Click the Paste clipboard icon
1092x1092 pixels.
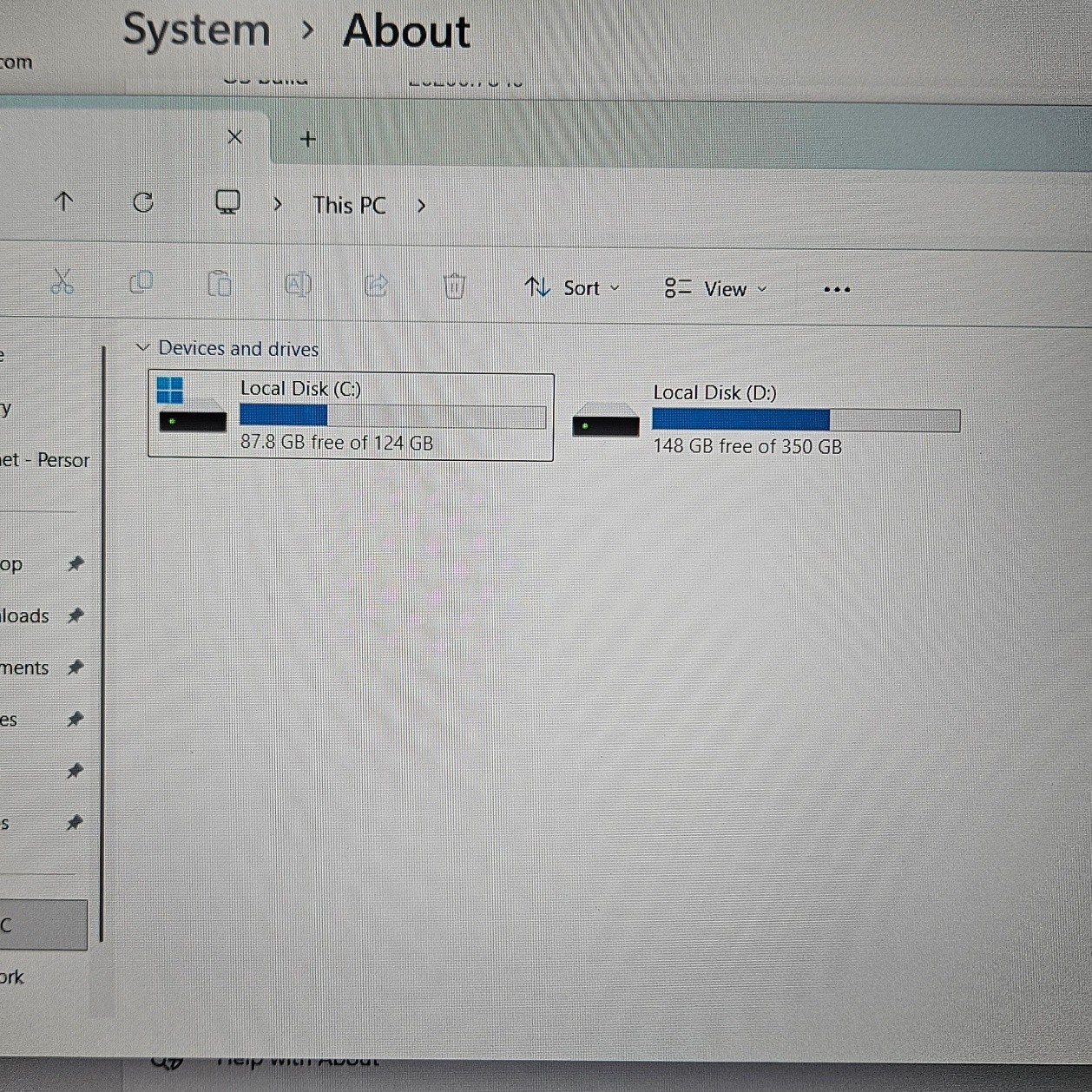(220, 284)
